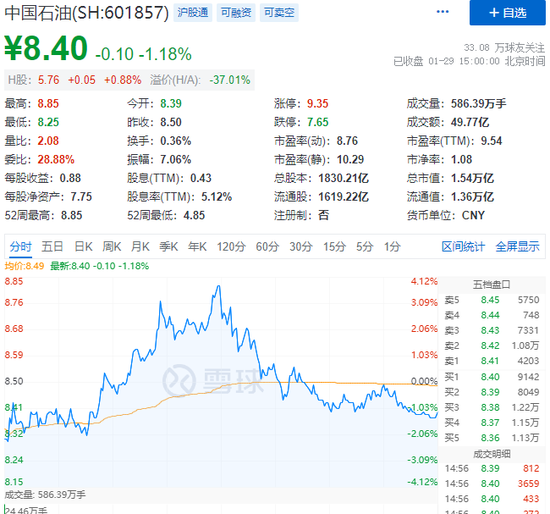The height and width of the screenshot is (514, 550).
Task: Open the 周K candlestick tab
Action: (112, 247)
